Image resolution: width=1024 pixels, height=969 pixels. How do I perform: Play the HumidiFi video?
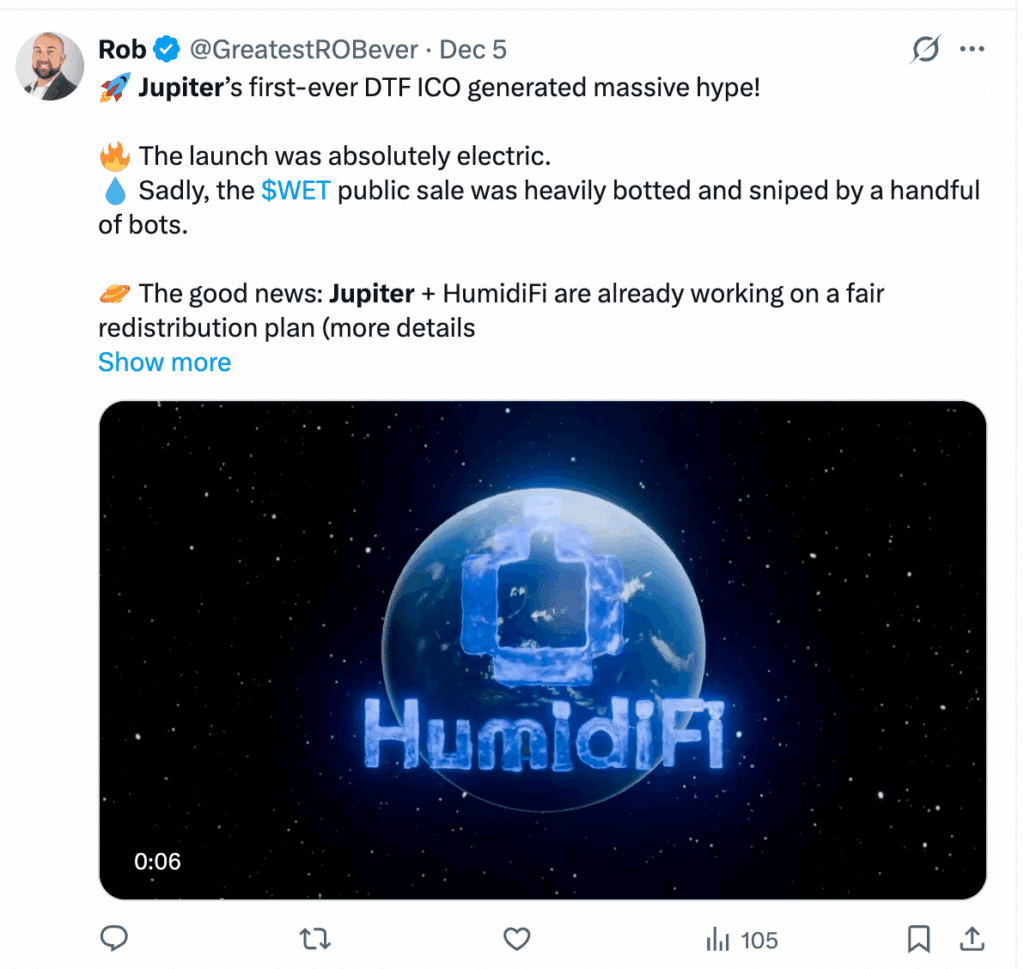tap(542, 650)
